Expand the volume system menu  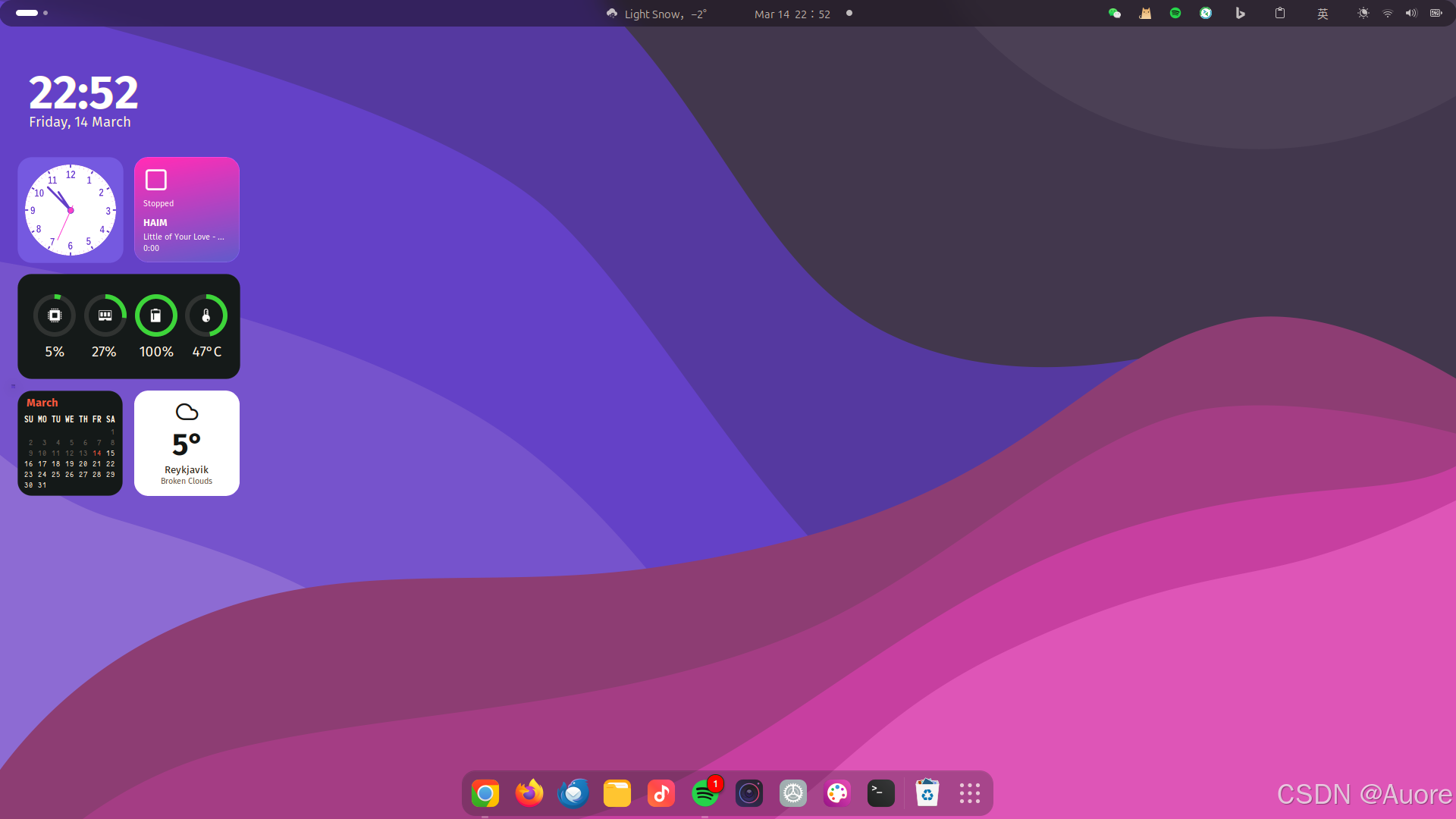1411,13
